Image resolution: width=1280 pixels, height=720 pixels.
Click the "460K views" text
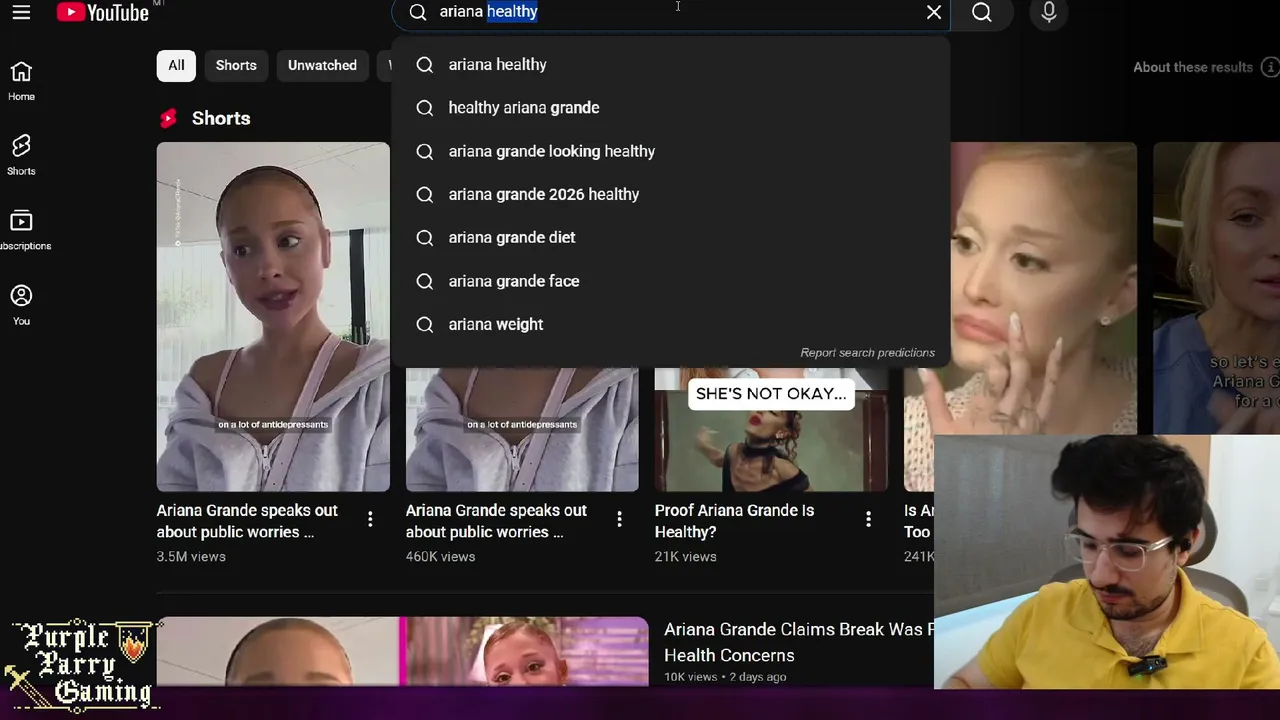tap(440, 556)
